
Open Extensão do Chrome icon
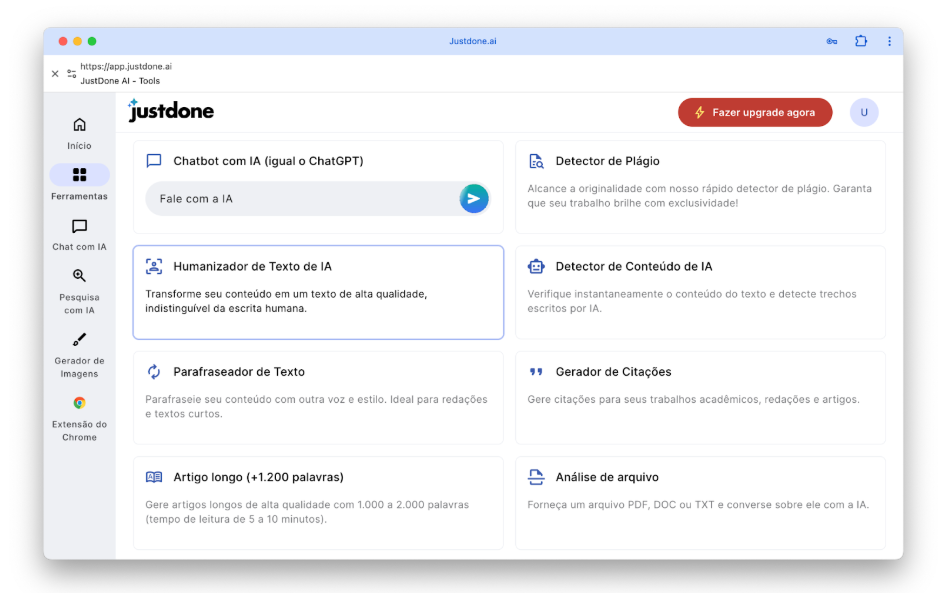pos(79,403)
